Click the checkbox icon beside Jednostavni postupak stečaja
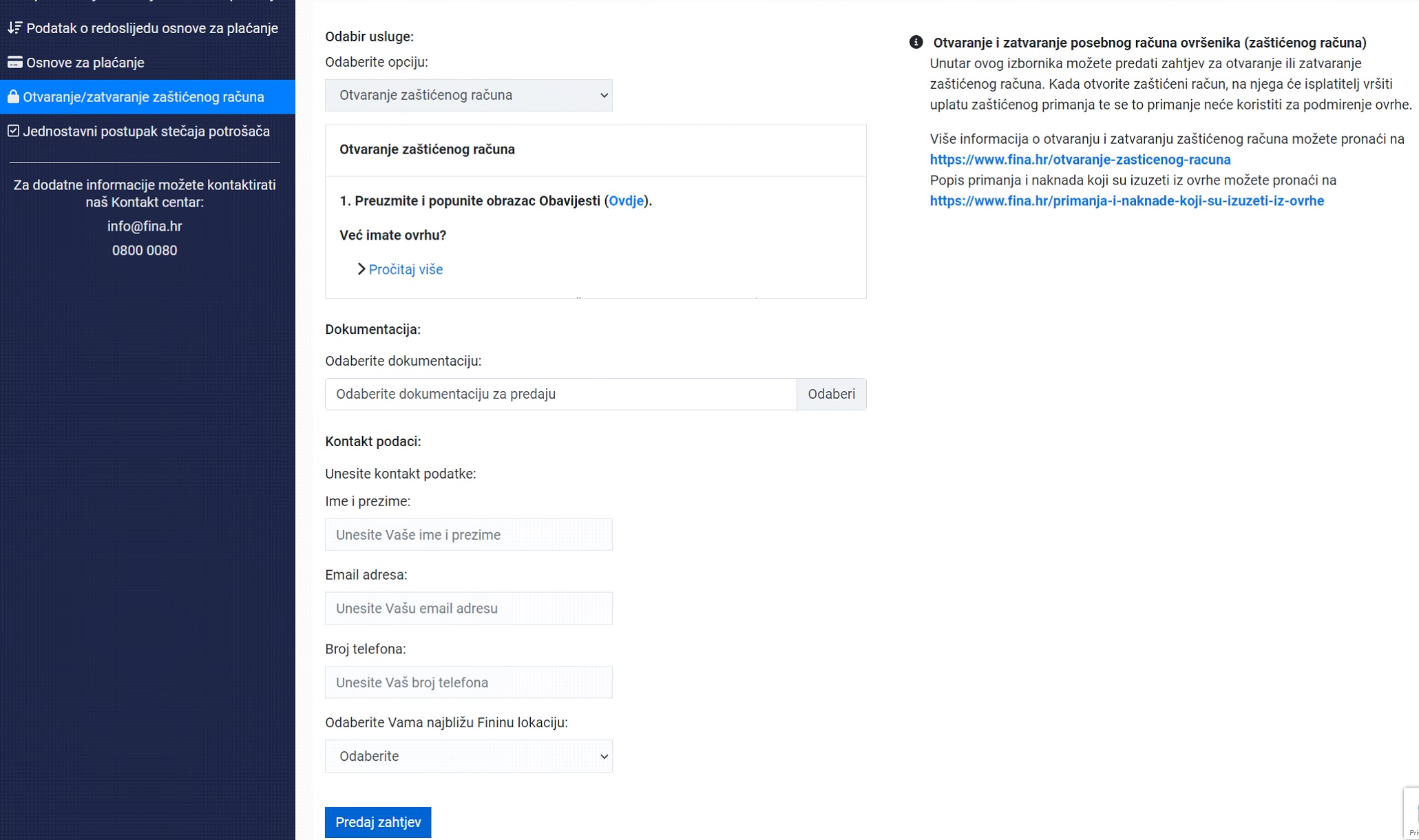Viewport: 1419px width, 840px height. pos(13,131)
